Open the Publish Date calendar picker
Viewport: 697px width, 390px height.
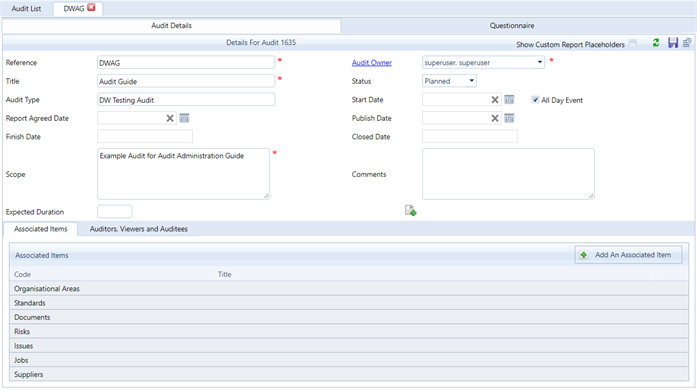click(509, 118)
